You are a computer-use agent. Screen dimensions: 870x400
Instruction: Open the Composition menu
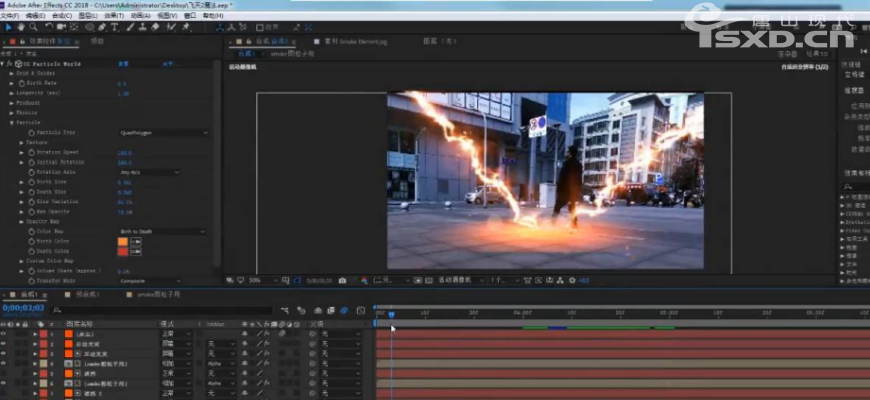62,16
